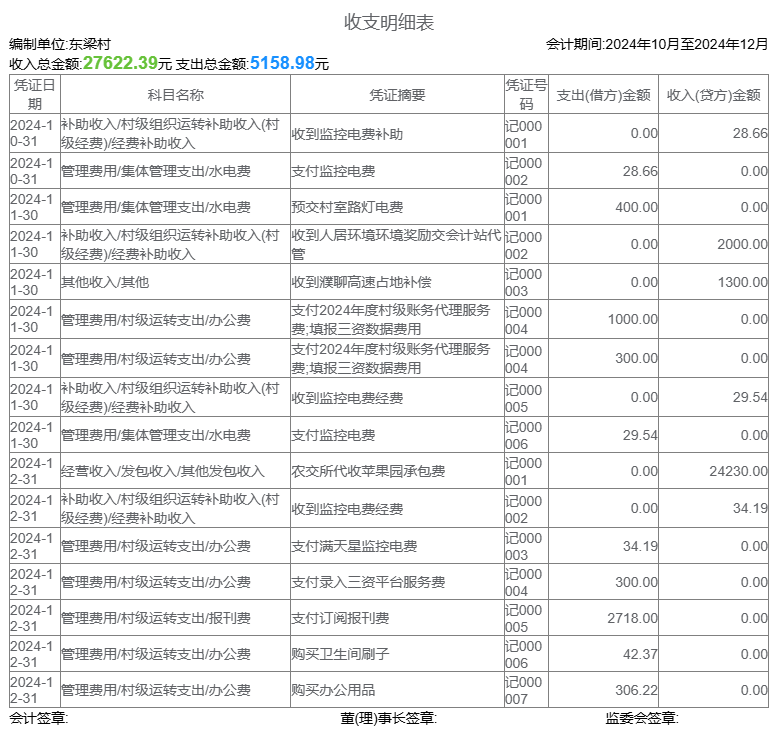
Task: Select the 支付订阅报刊费 summary cell
Action: 339,618
